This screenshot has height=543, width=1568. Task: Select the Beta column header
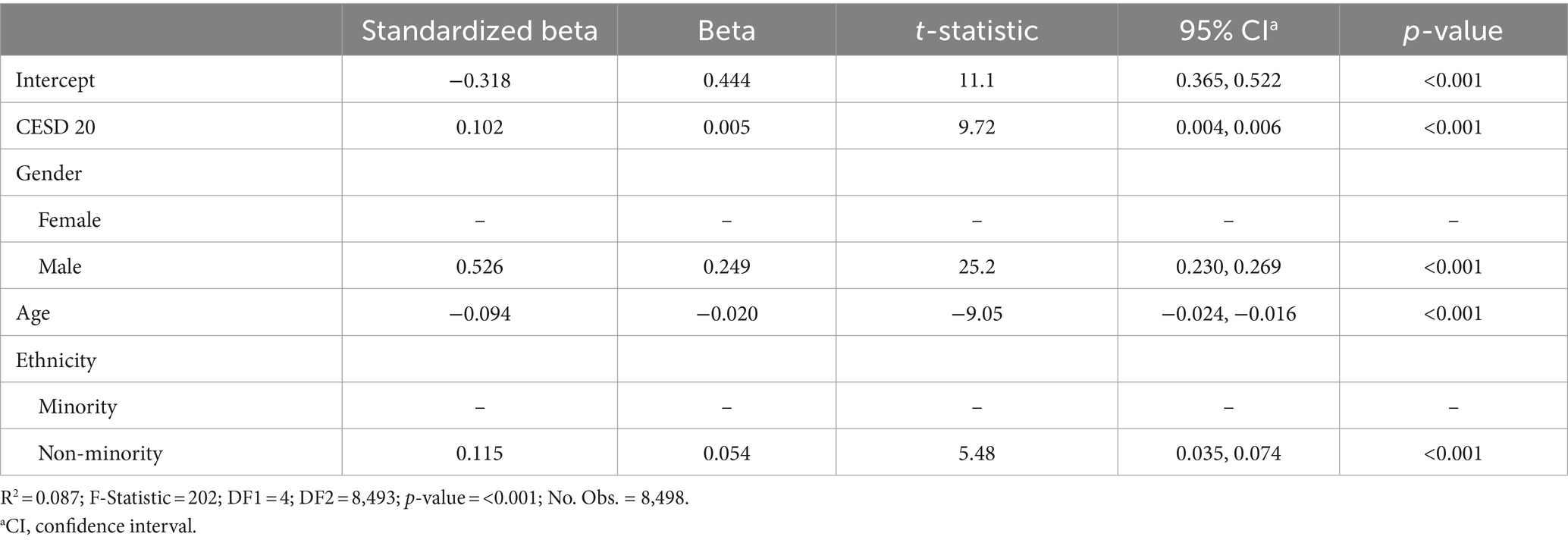point(726,31)
